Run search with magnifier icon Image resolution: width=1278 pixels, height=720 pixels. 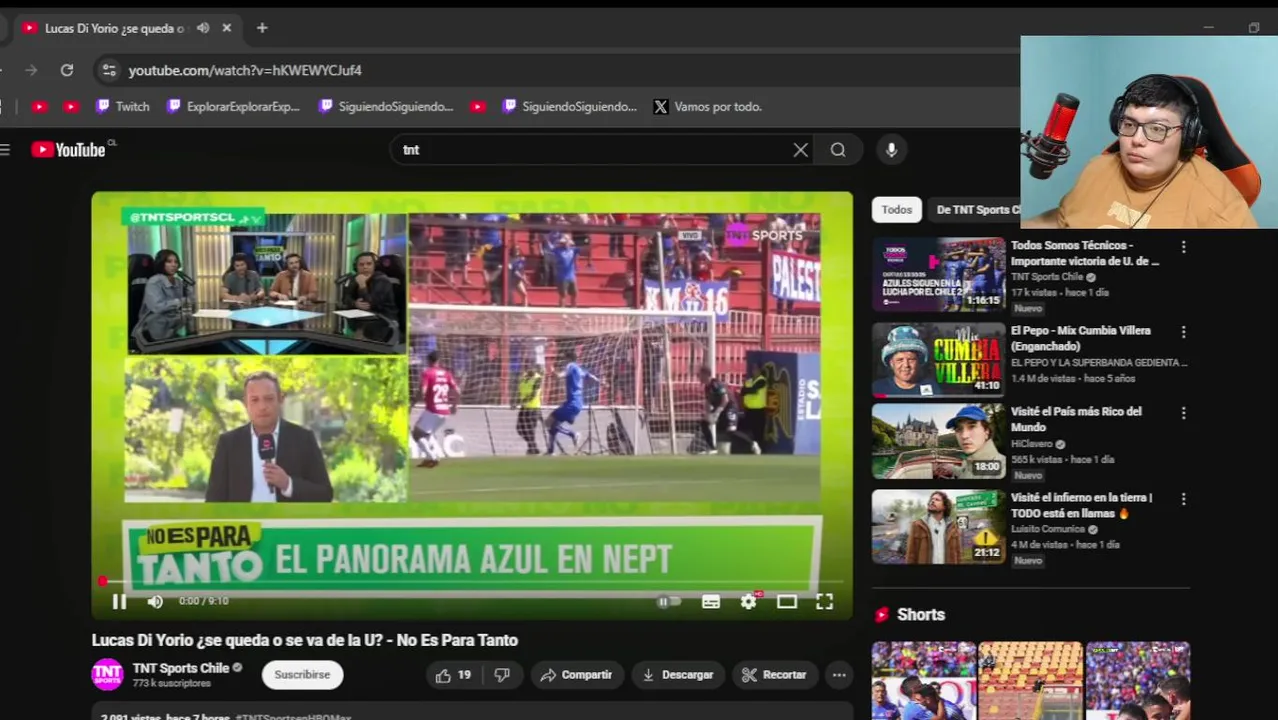tap(838, 150)
